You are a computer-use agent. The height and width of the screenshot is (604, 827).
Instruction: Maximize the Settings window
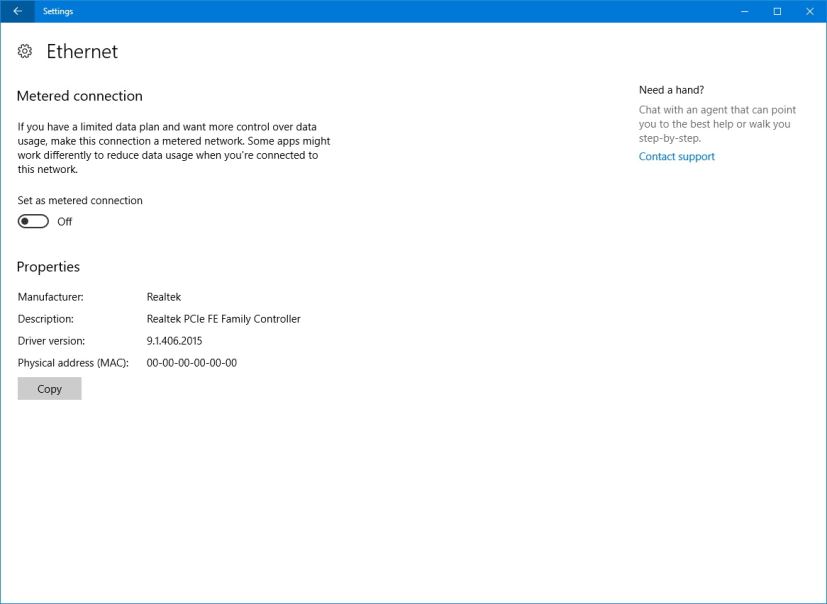[777, 11]
